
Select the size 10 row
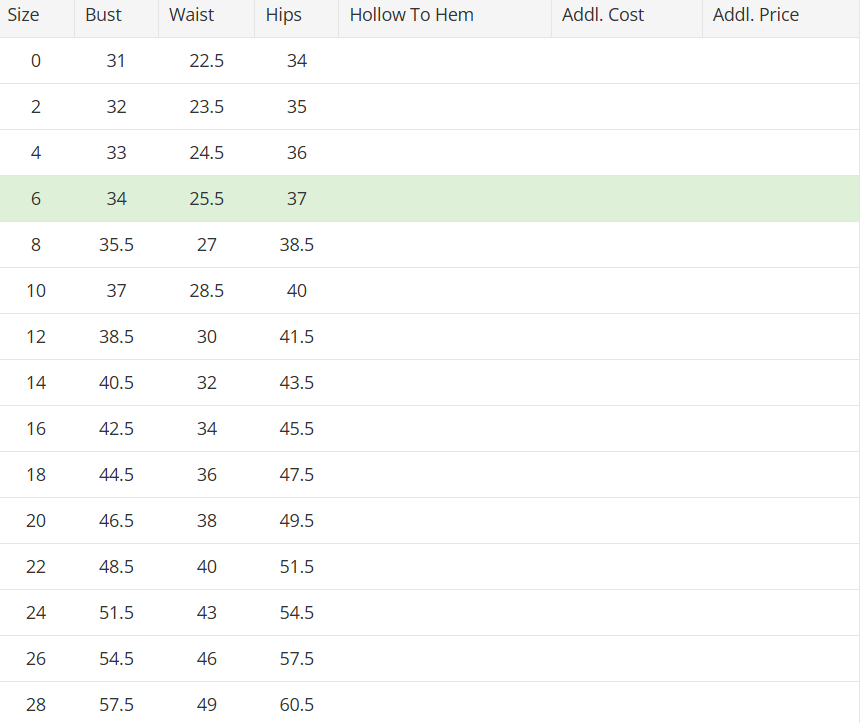pos(430,291)
